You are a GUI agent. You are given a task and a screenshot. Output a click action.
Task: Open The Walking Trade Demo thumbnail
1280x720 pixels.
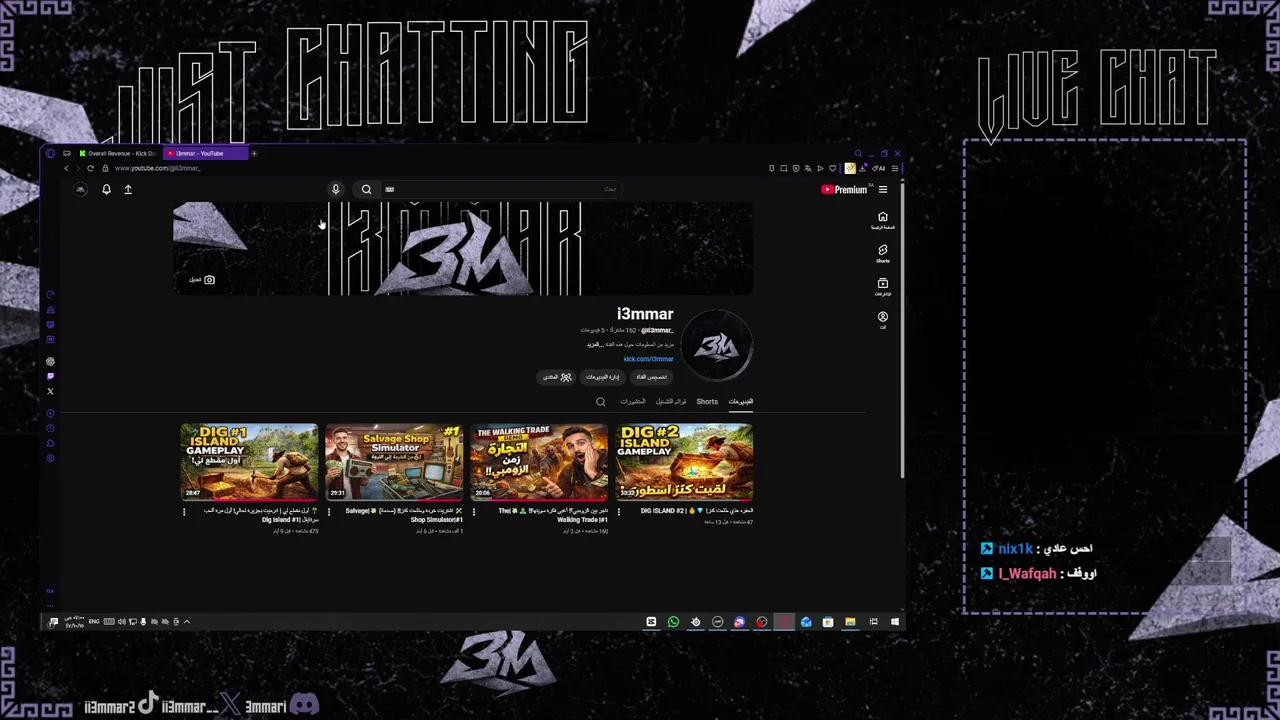pyautogui.click(x=539, y=462)
